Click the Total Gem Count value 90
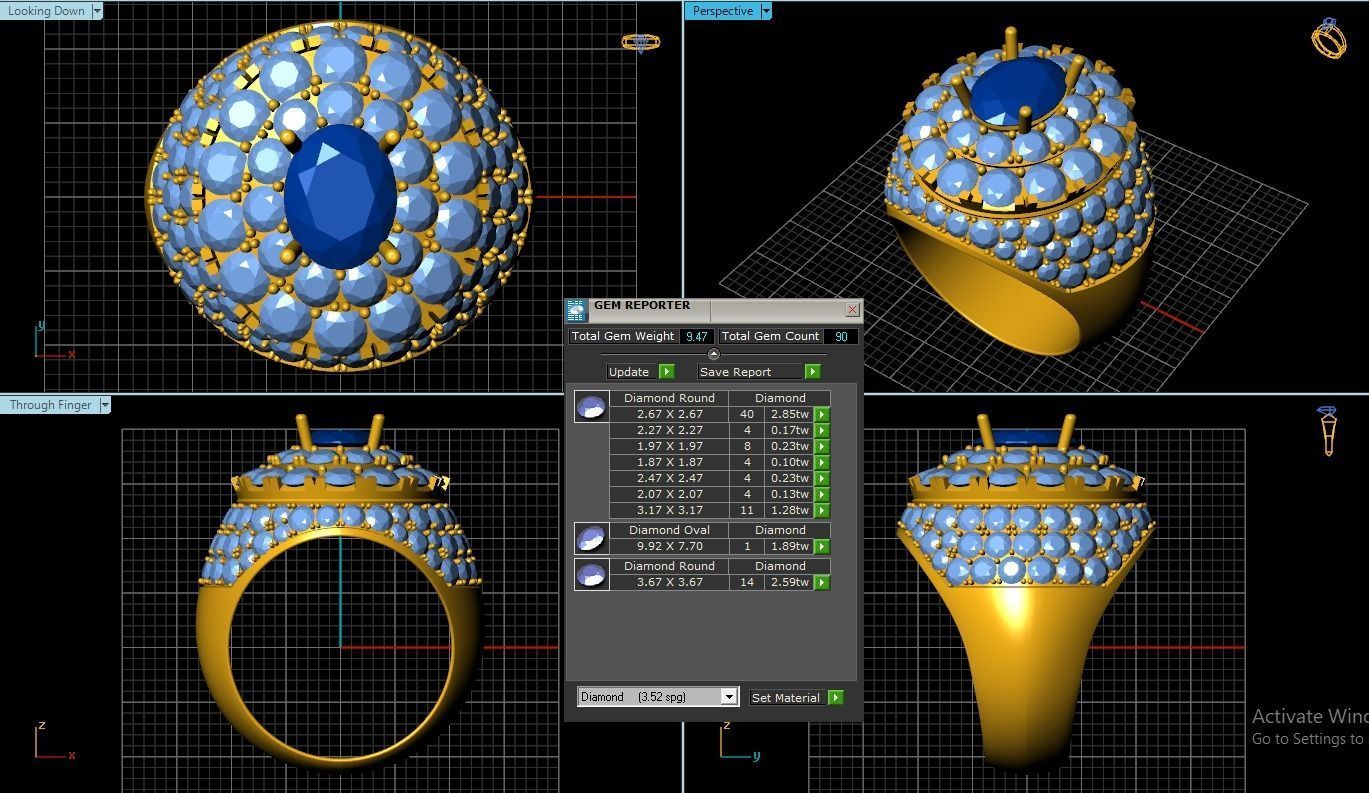This screenshot has width=1369, height=793. coord(841,337)
